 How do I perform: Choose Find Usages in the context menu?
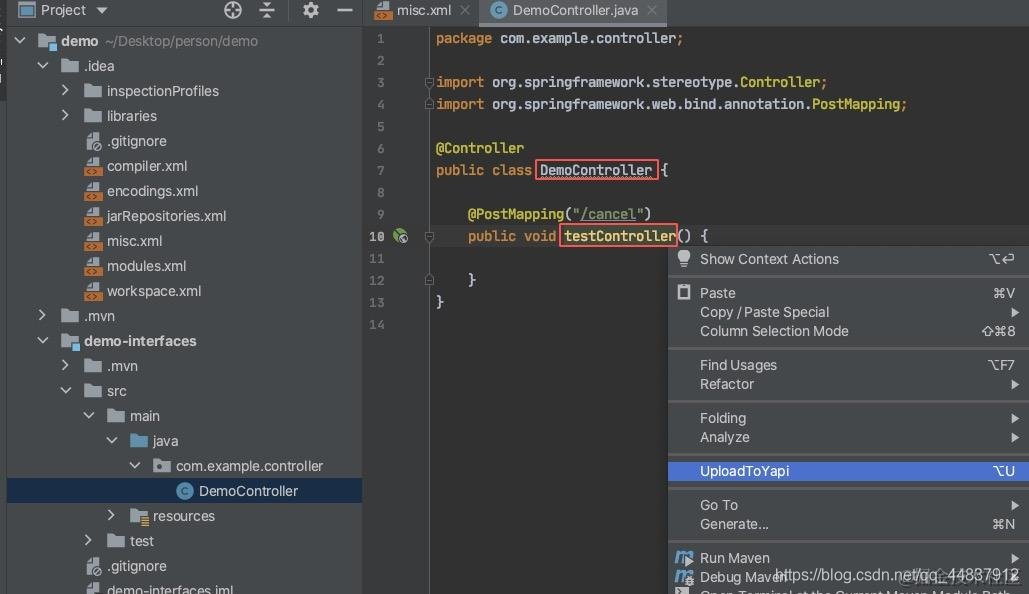(x=738, y=365)
